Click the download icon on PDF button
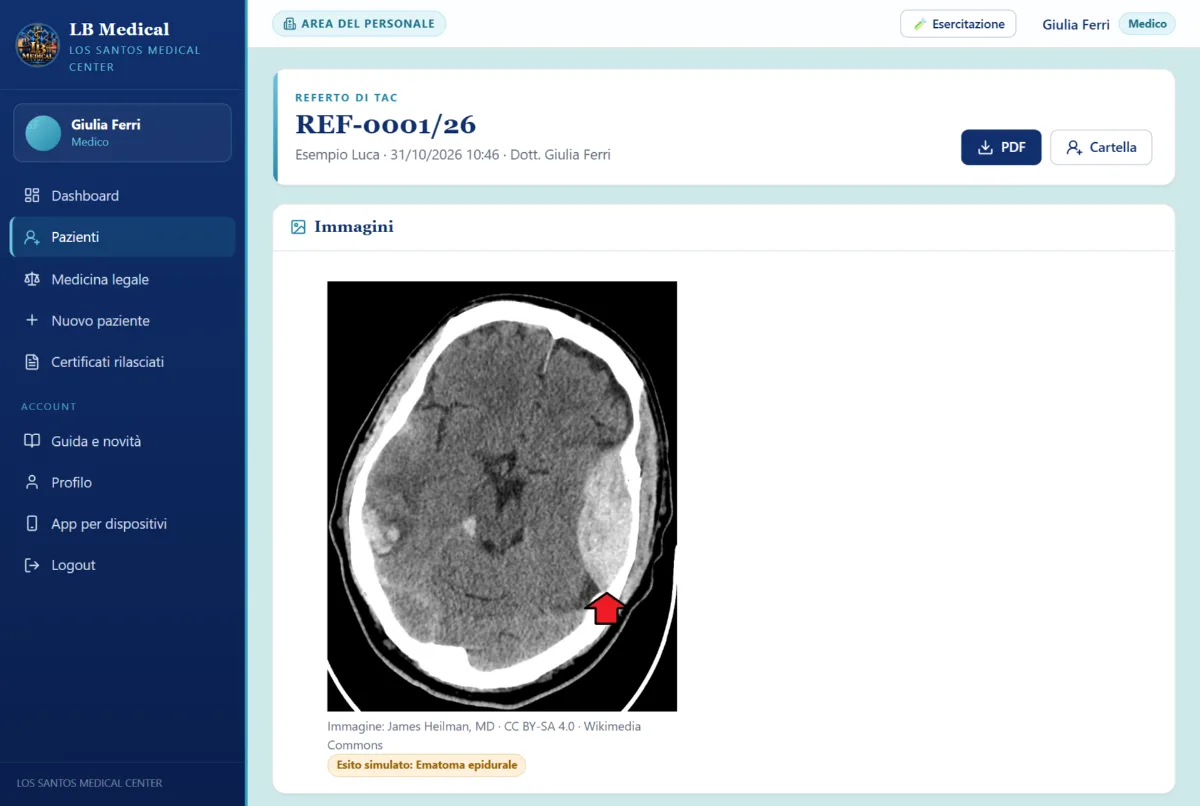Screen dimensions: 1200x806 coord(985,148)
